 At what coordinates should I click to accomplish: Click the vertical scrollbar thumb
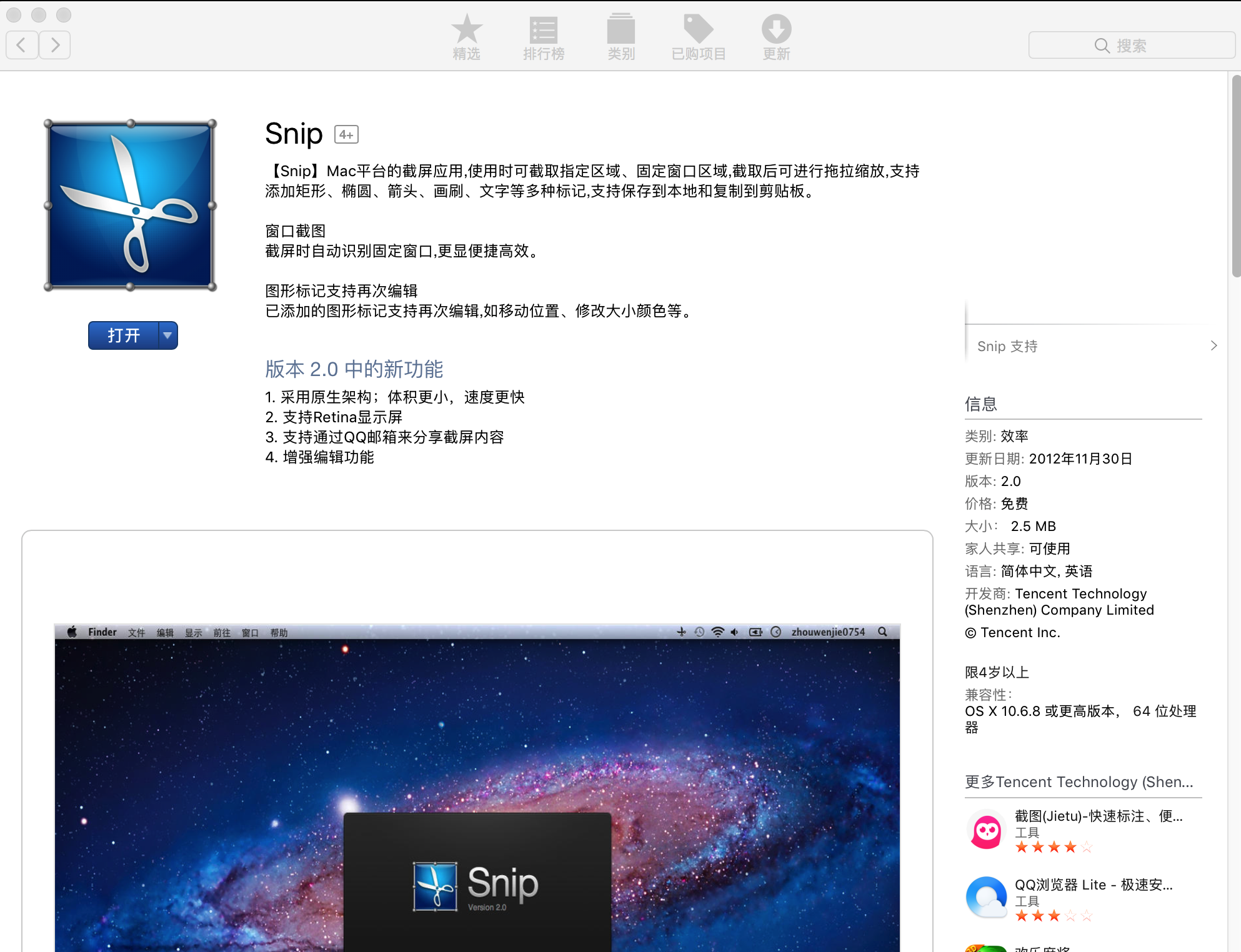pos(1235,175)
